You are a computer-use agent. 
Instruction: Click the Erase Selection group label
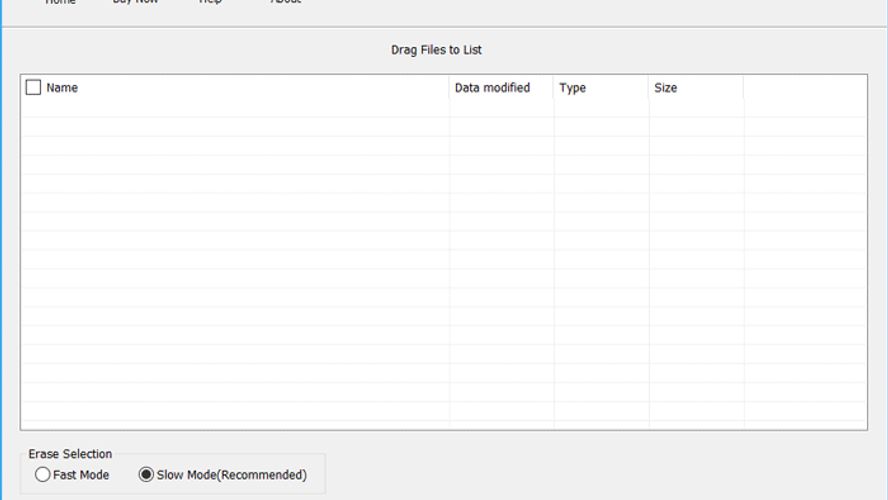70,454
